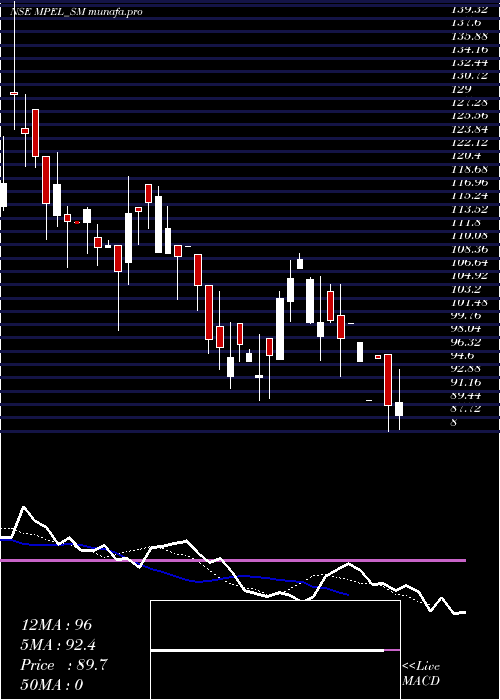The width and height of the screenshot is (500, 700).
Task: Click the 5MA : 92.4 readout
Action: (58, 645)
